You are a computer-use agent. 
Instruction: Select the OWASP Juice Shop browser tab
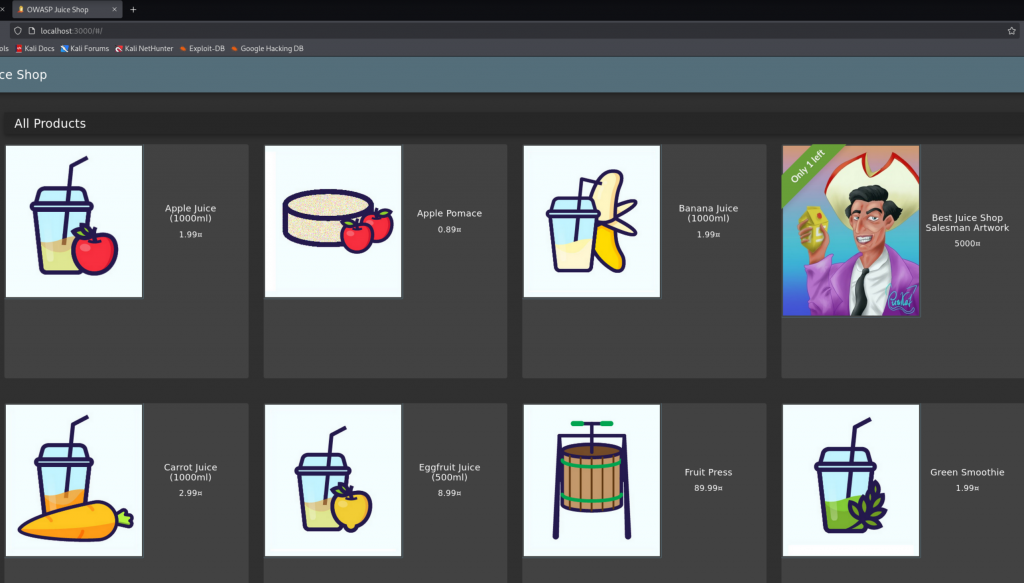[67, 10]
